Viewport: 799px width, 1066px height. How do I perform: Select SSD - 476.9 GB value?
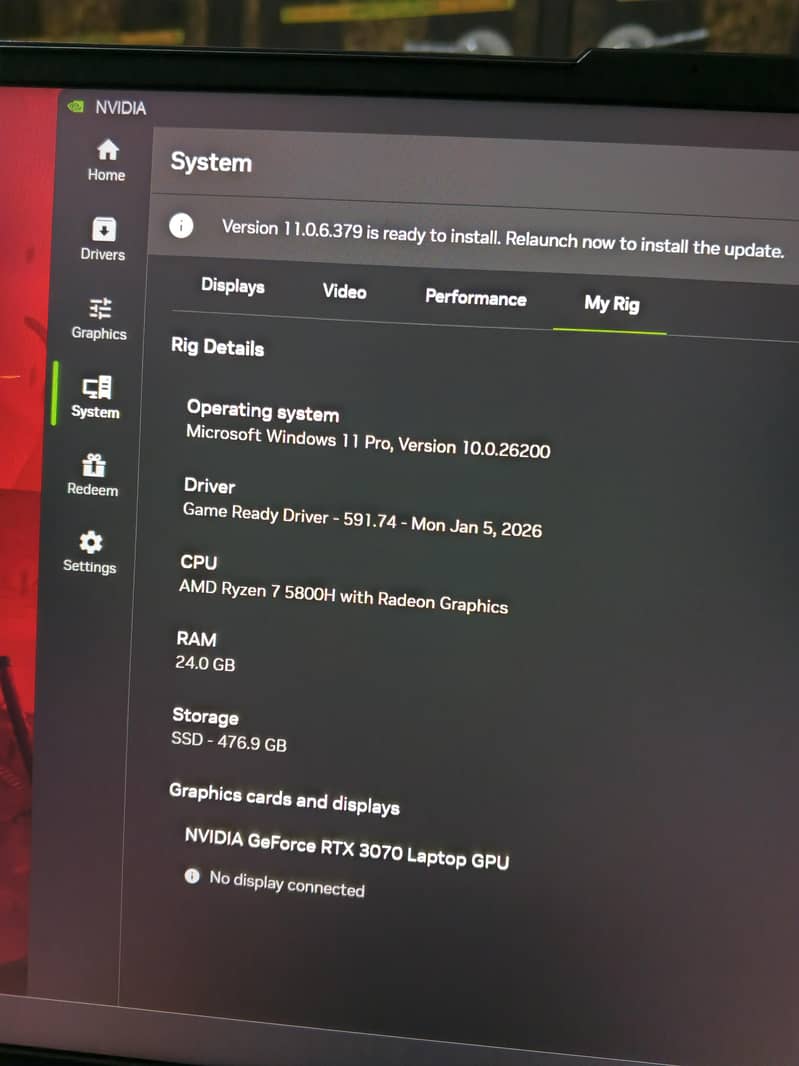point(229,742)
